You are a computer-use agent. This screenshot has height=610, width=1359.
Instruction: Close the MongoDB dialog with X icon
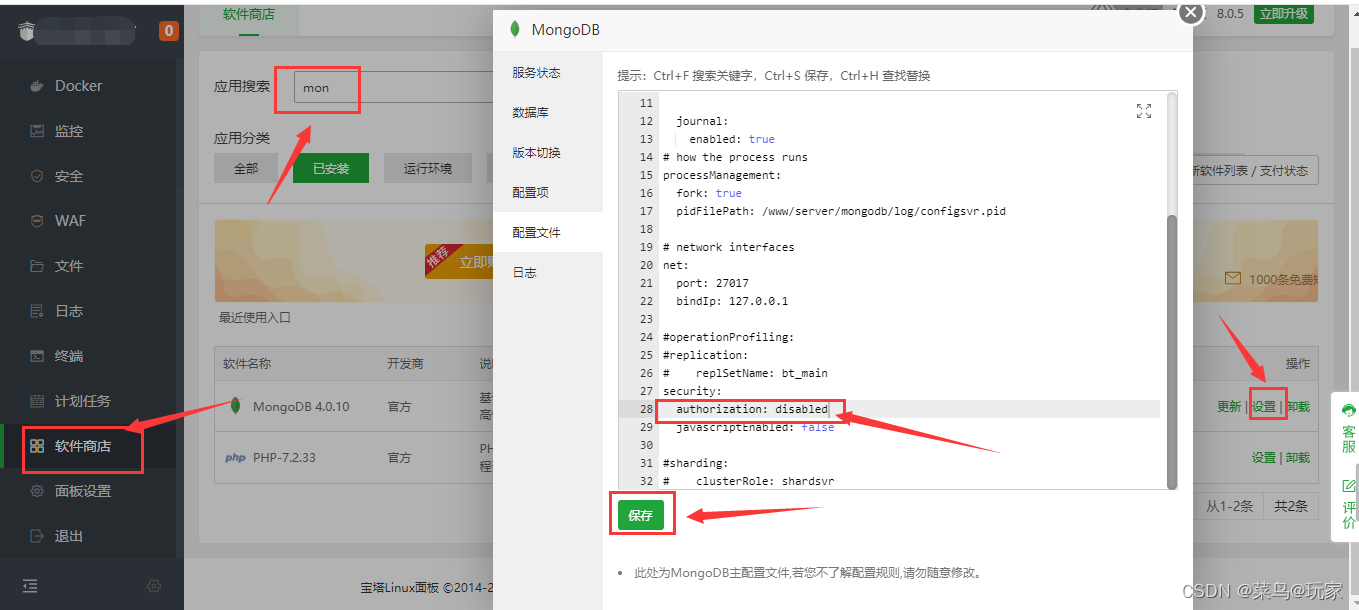pyautogui.click(x=1189, y=12)
